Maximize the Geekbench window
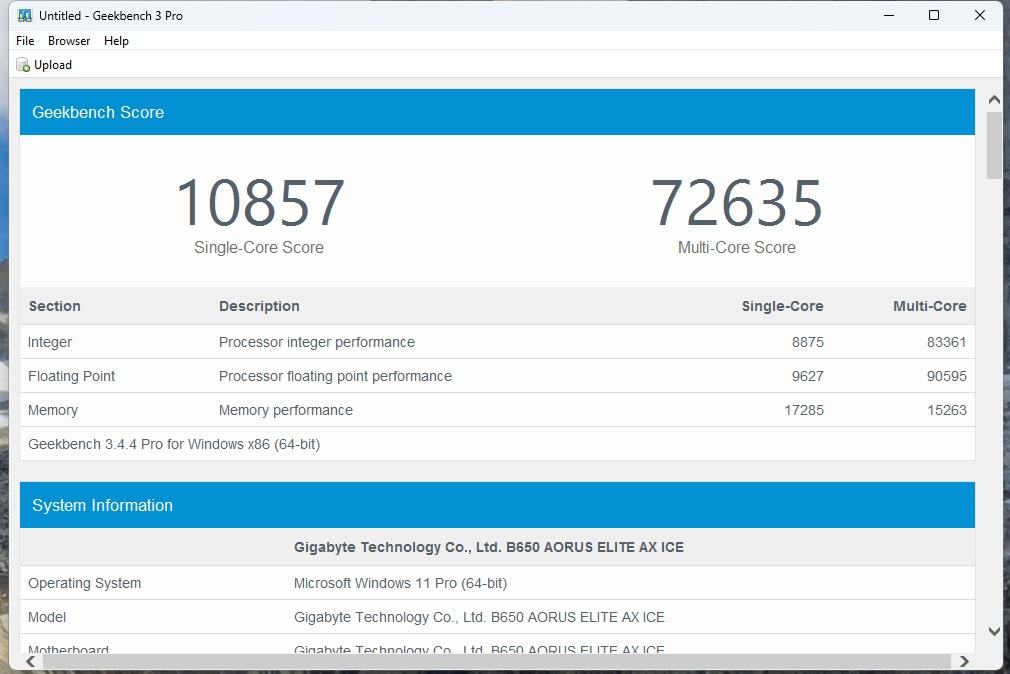The width and height of the screenshot is (1010, 674). [934, 15]
